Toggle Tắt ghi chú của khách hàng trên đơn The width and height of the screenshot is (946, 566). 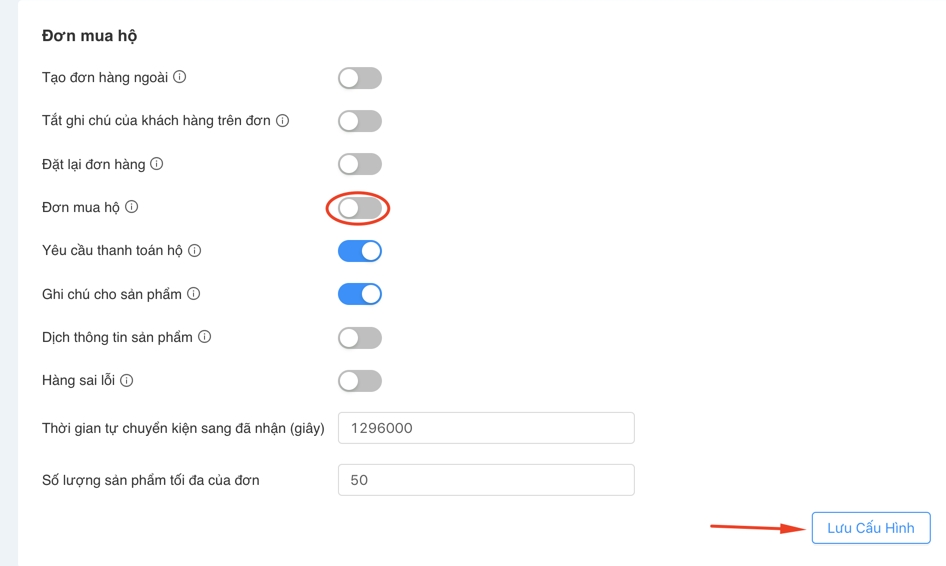coord(359,121)
